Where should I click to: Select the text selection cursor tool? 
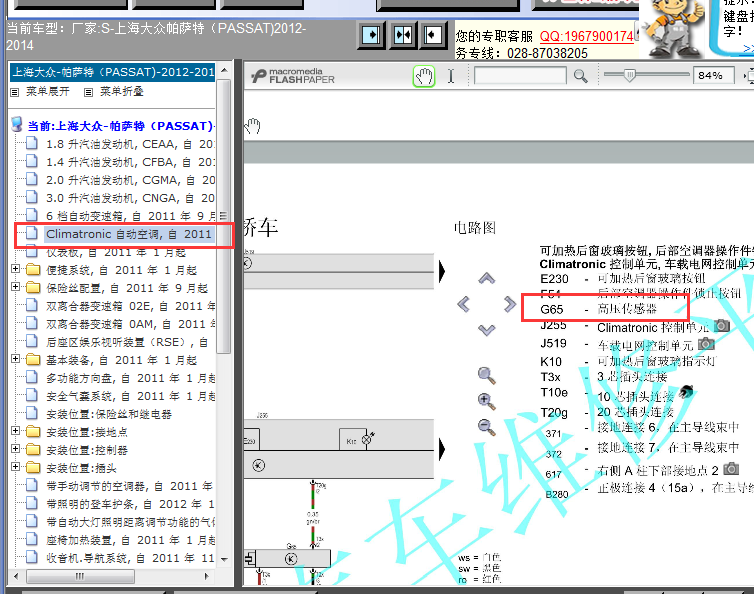(451, 76)
